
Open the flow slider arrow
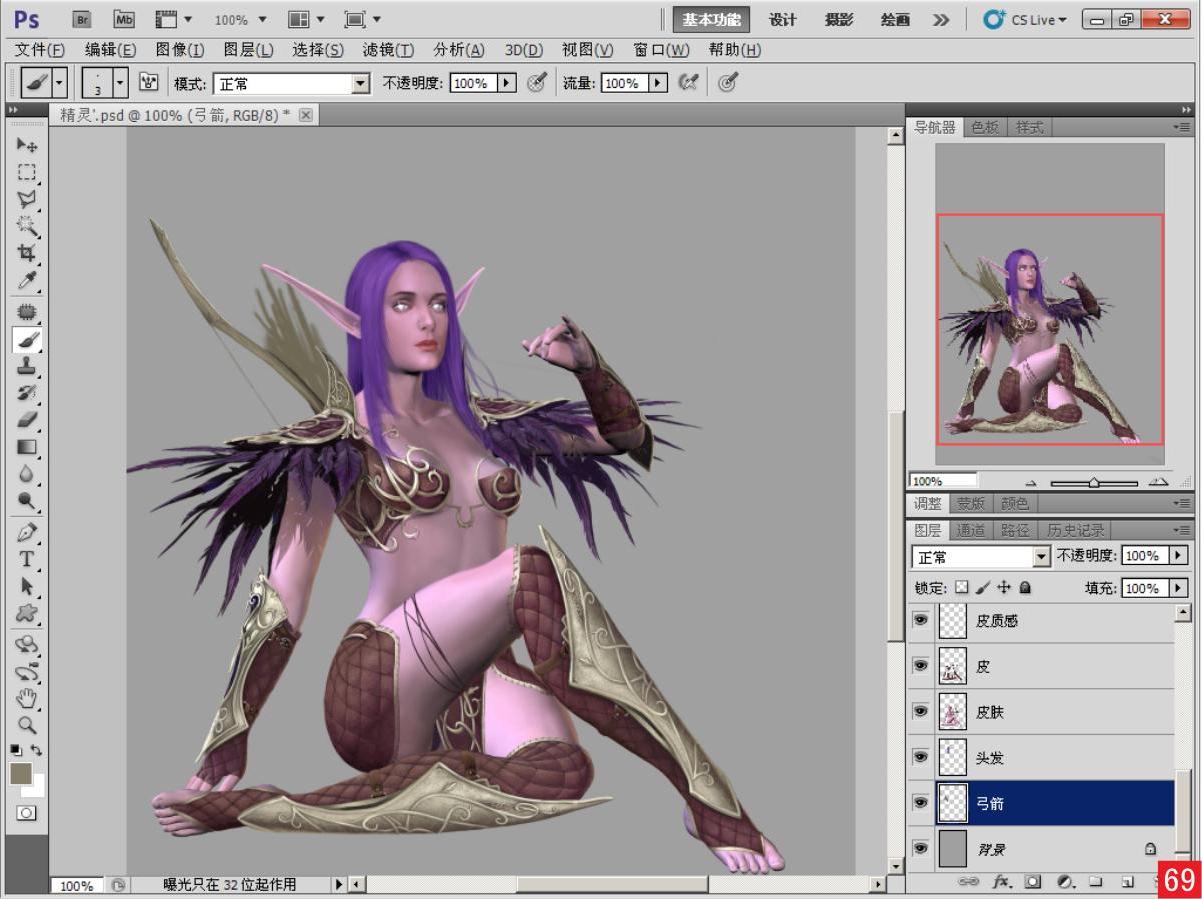tap(658, 83)
